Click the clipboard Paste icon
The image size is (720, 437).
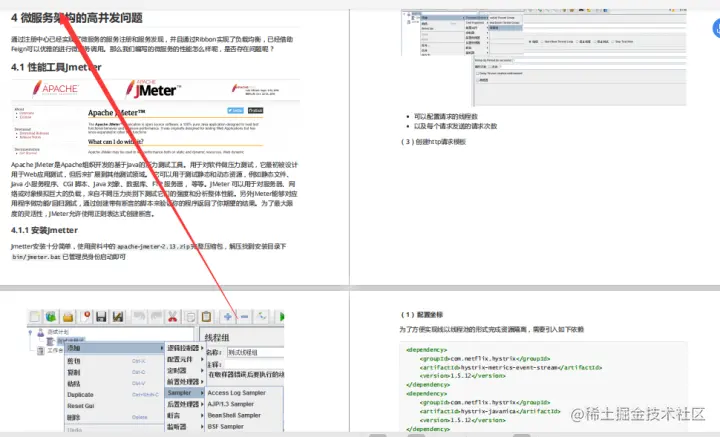pyautogui.click(x=207, y=316)
